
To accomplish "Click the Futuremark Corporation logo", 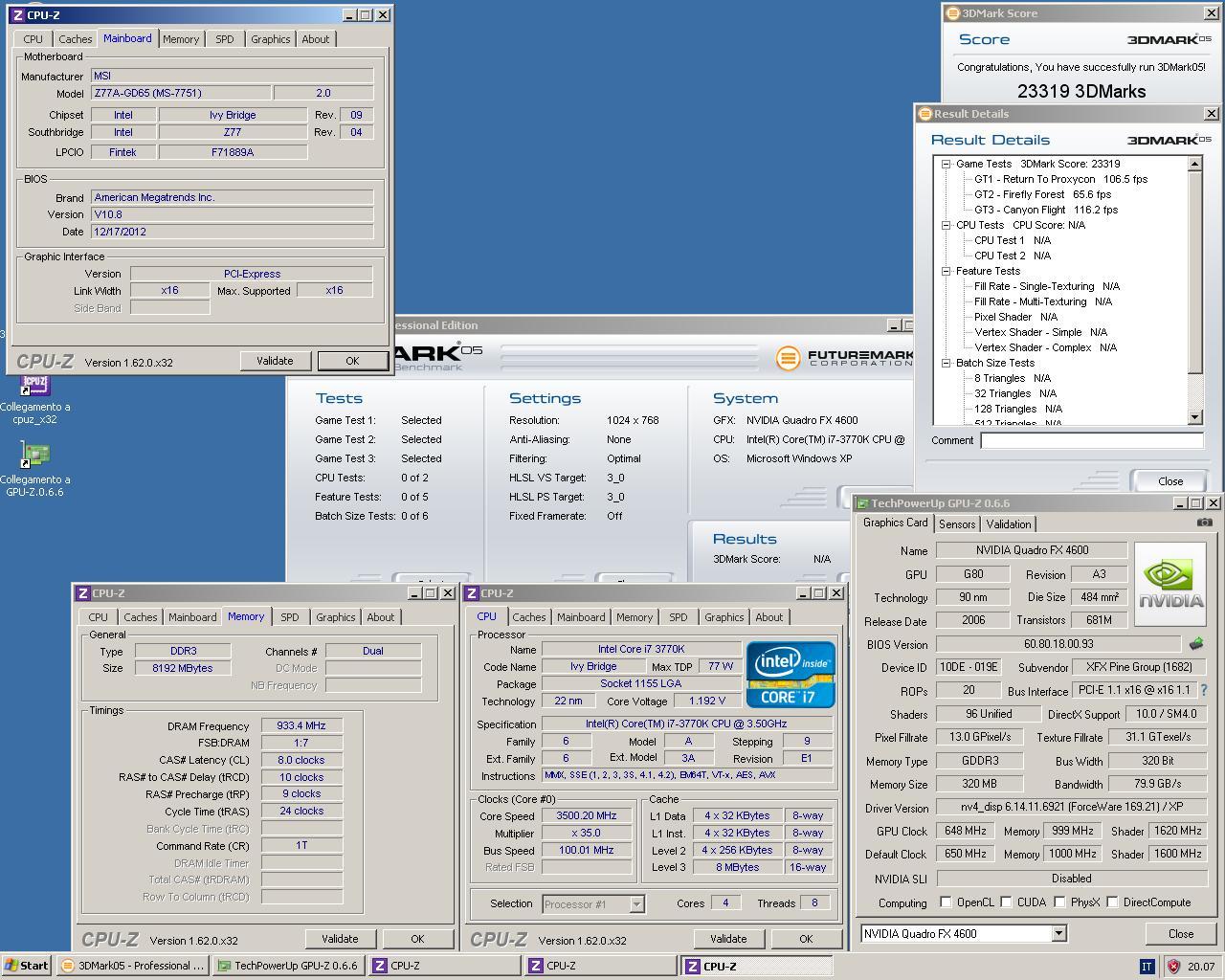I will pyautogui.click(x=845, y=358).
